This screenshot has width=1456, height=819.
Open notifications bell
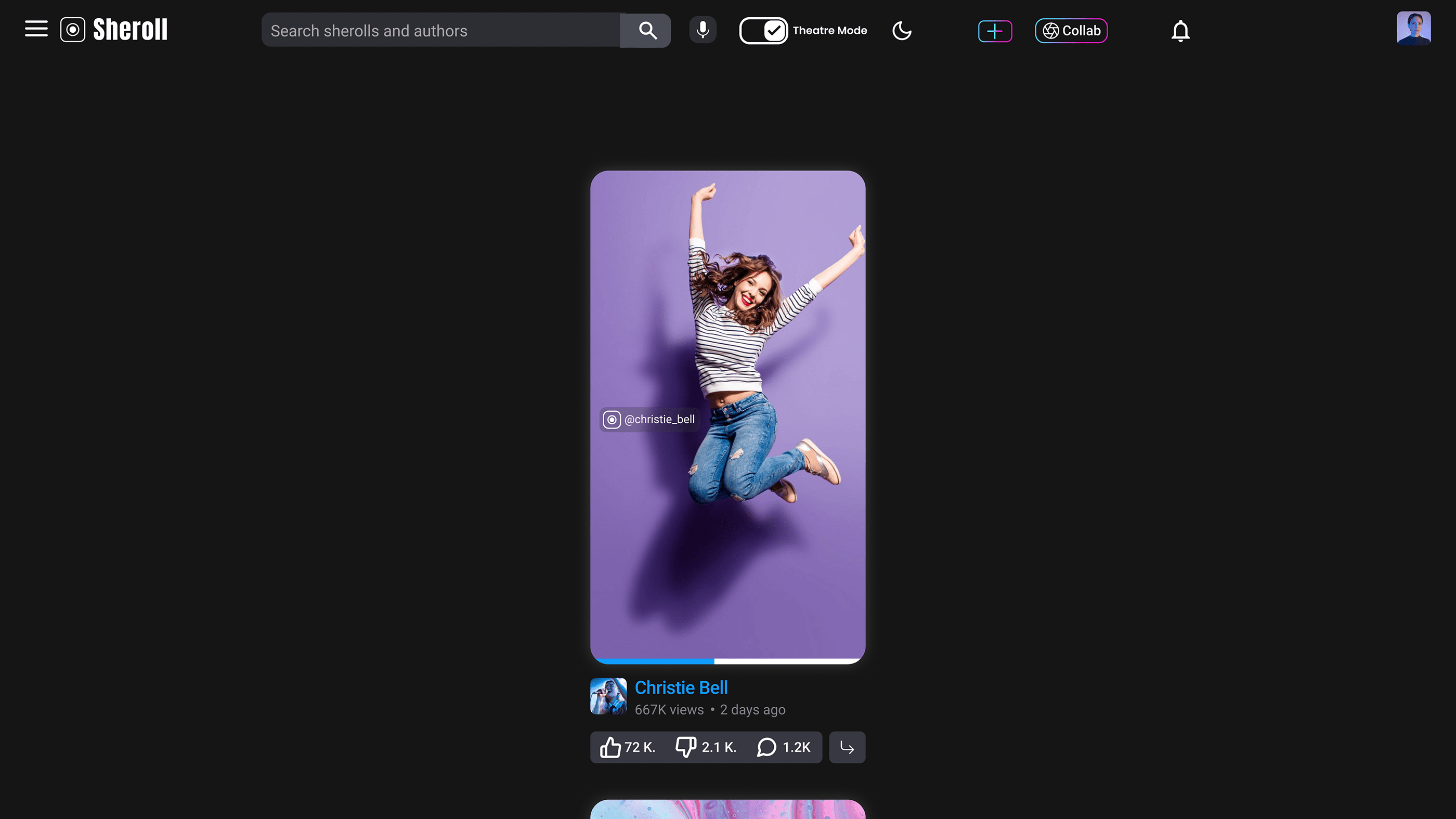point(1180,31)
